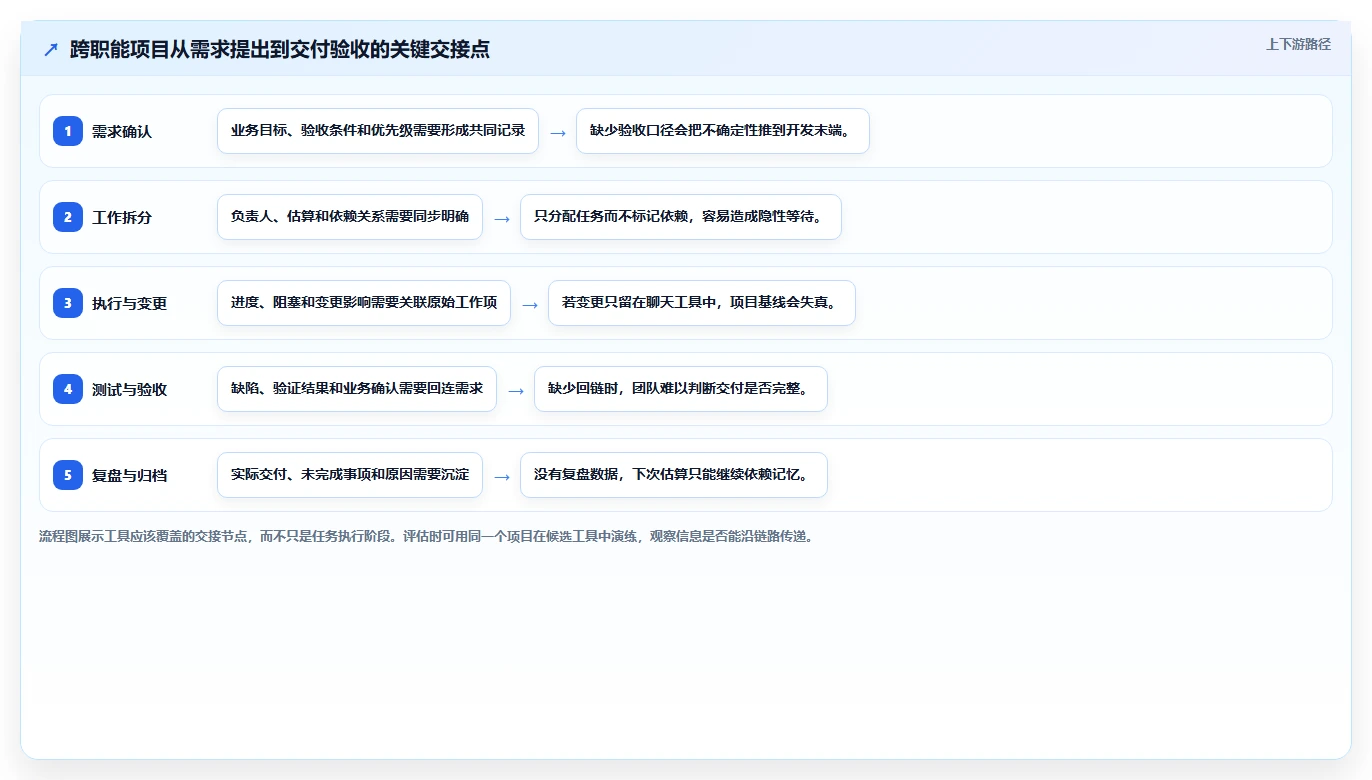Click the box 业务目标、验收条件和优先级需要形成共同记录

click(x=378, y=131)
